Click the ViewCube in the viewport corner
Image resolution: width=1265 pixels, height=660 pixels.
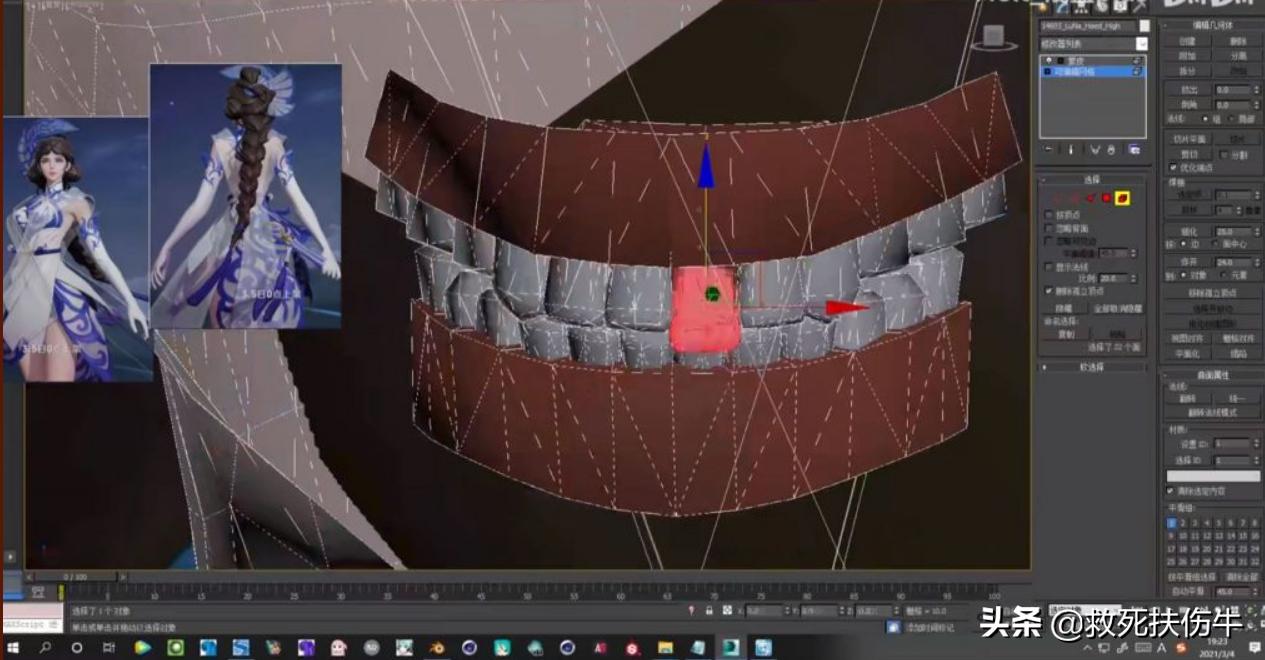(993, 38)
